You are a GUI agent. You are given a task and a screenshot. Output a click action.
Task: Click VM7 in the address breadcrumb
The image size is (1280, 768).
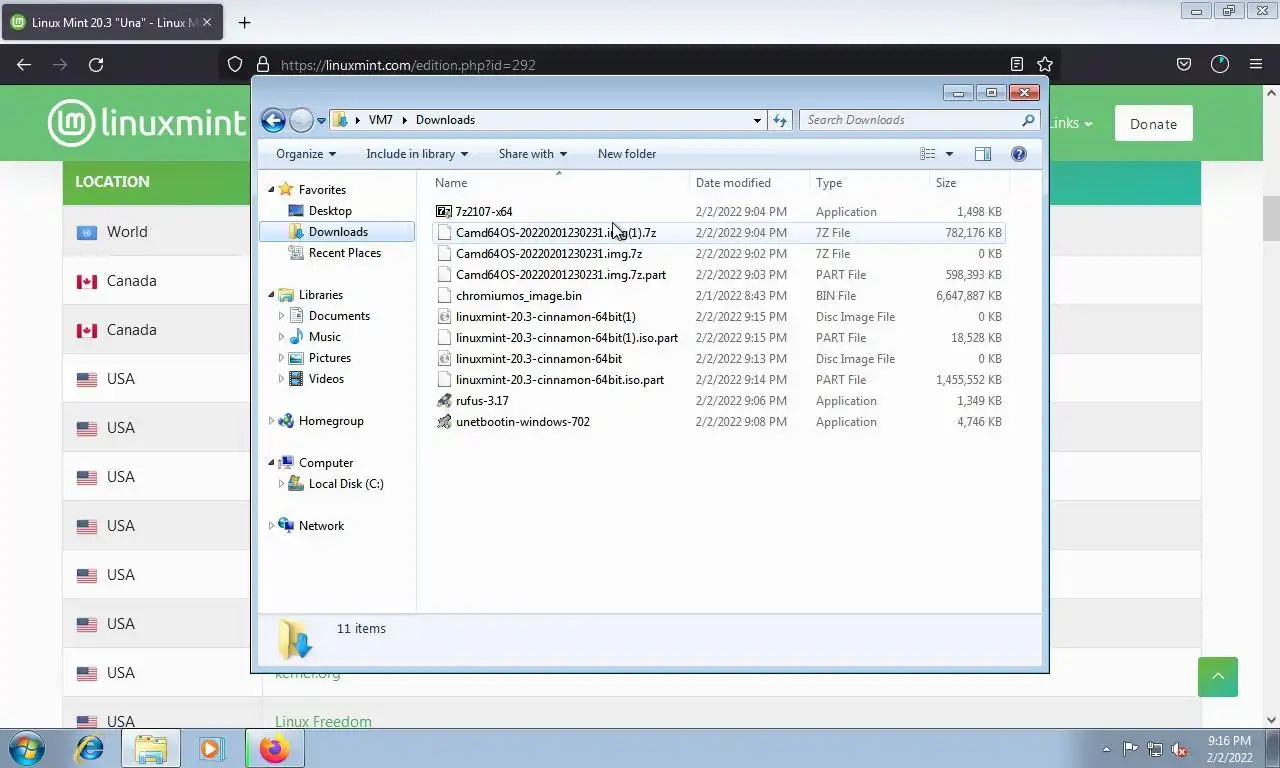click(x=380, y=120)
